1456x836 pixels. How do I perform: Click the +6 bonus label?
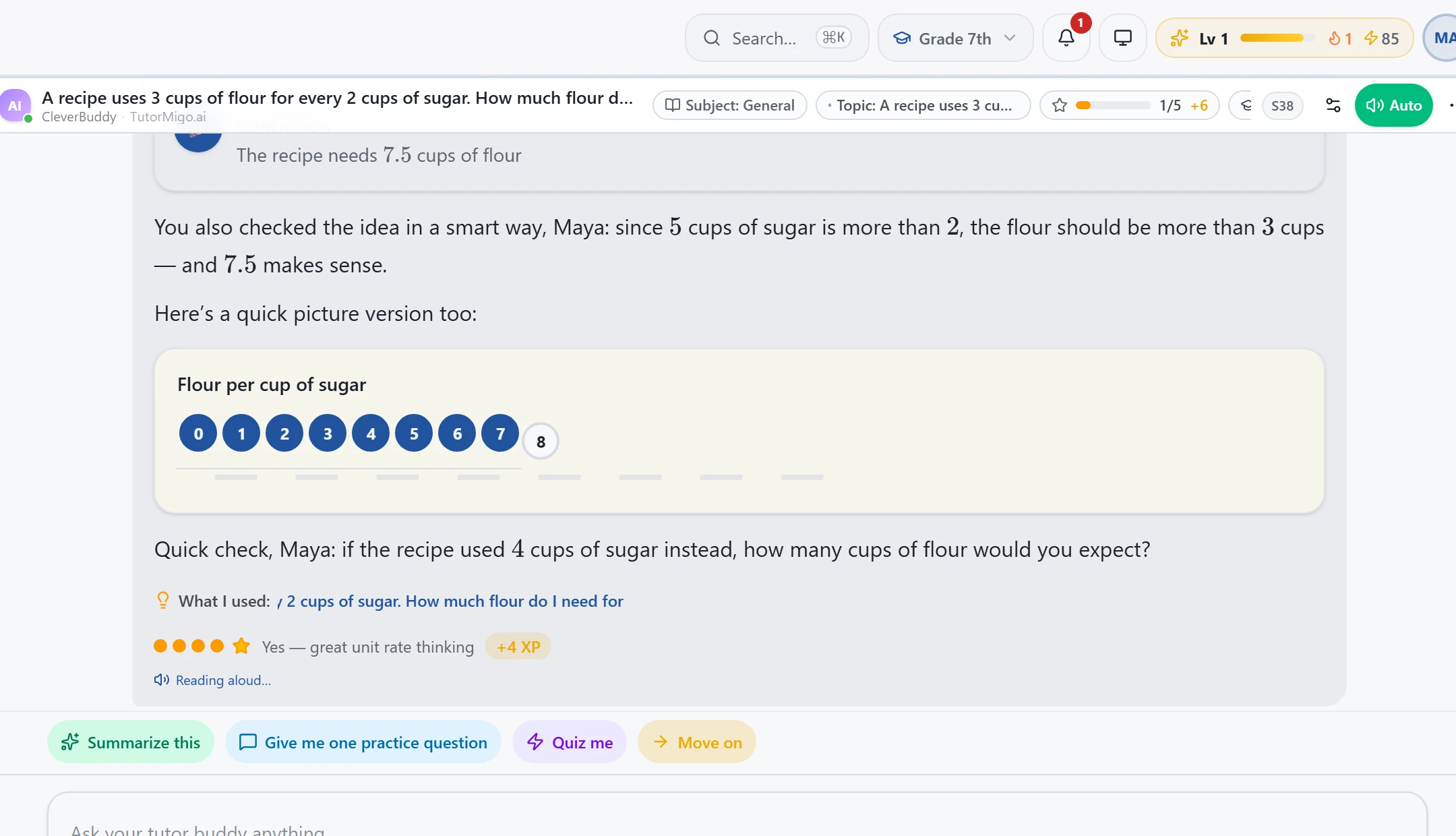point(1199,105)
